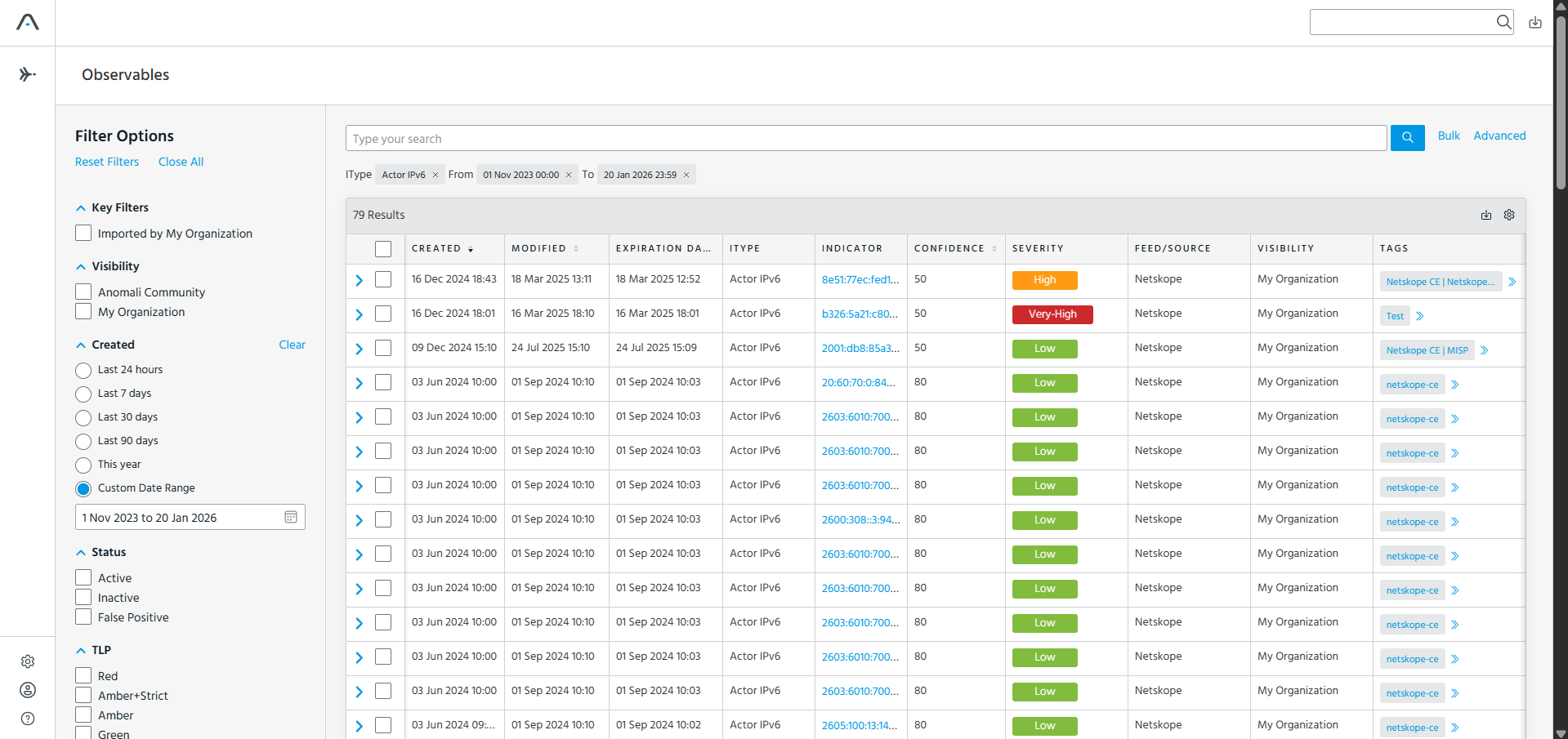Click the blue search magnifier button
The image size is (1568, 739).
(x=1407, y=138)
